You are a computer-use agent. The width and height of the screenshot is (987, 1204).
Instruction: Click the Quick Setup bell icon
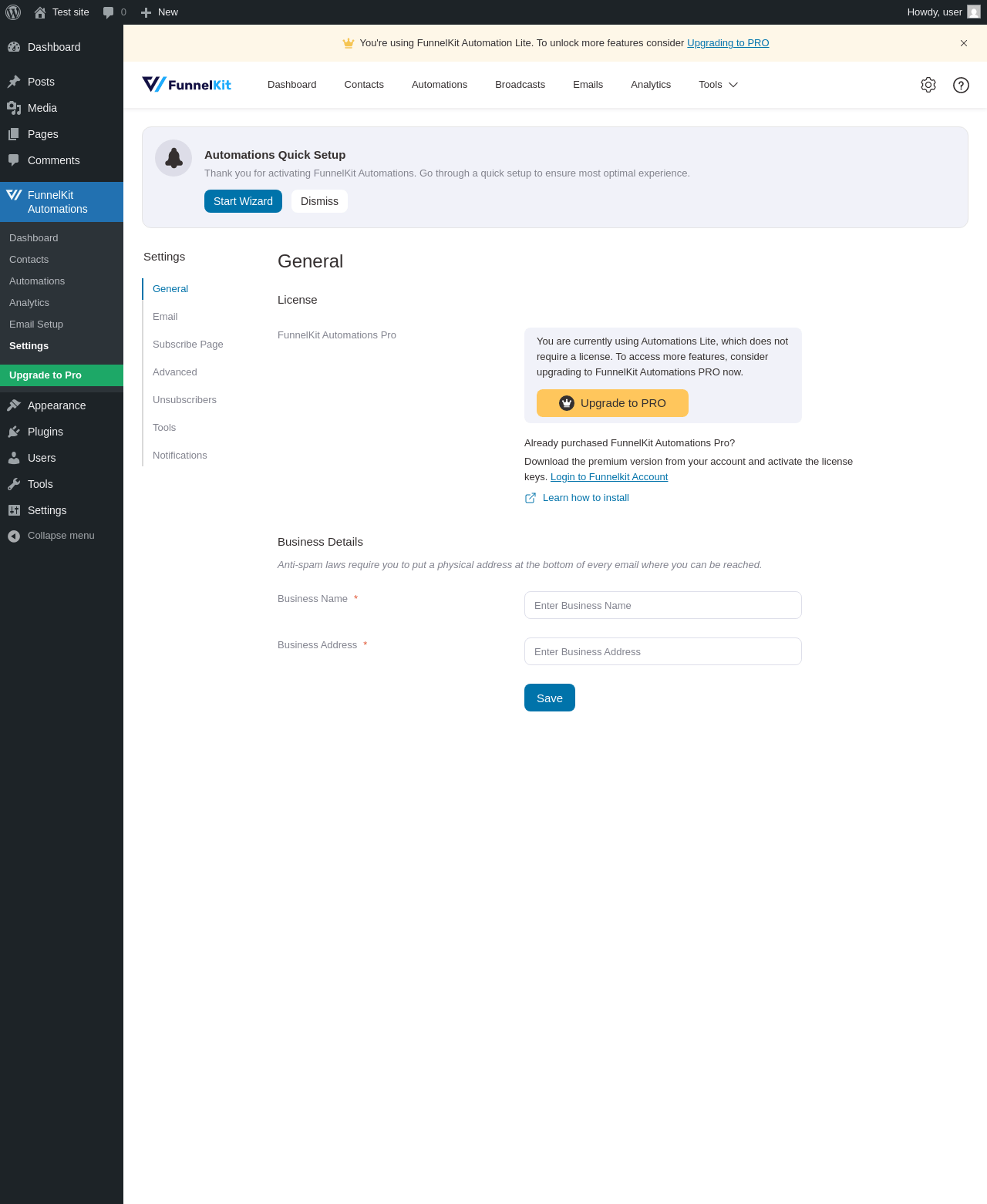coord(173,158)
